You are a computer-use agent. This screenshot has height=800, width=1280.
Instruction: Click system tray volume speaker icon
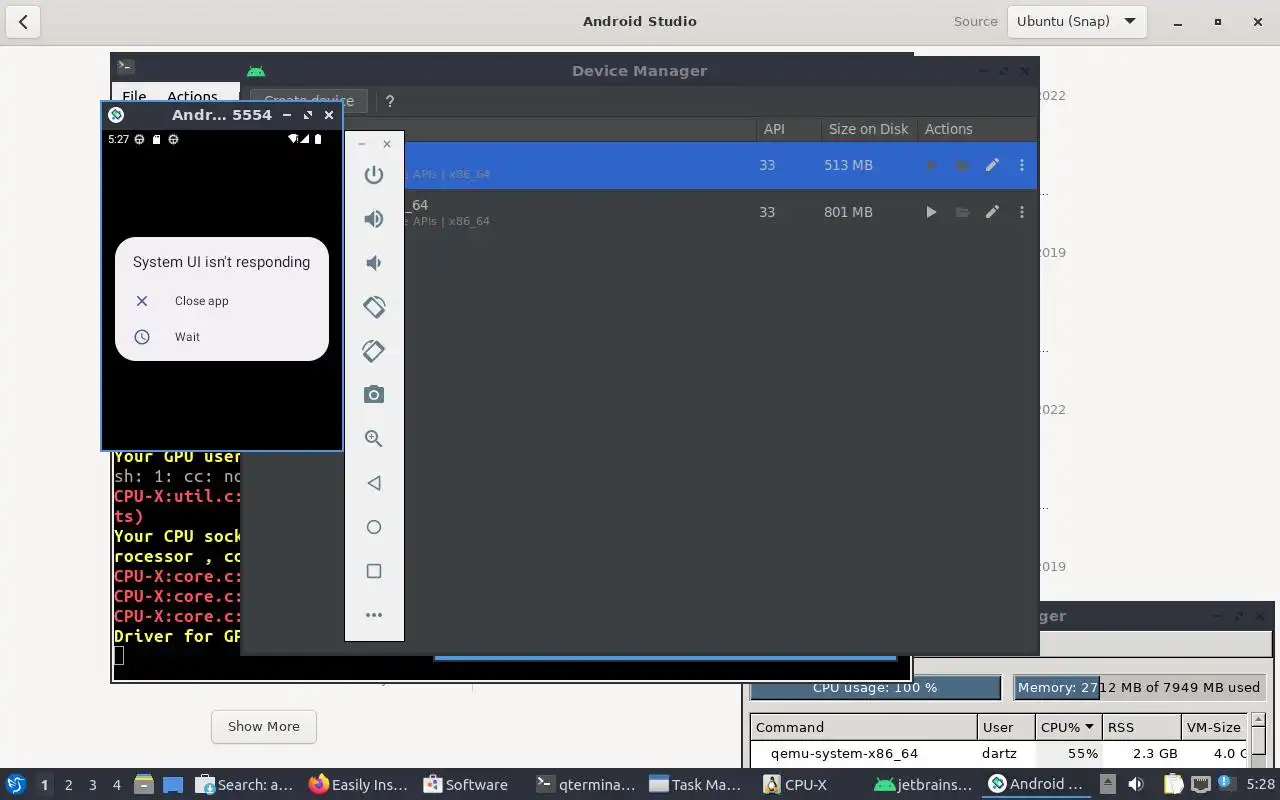point(1135,785)
